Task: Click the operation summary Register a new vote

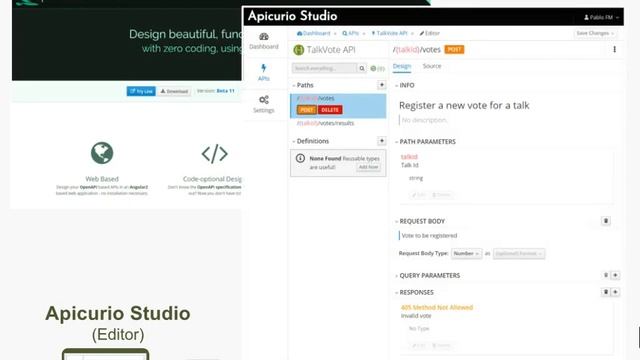Action: [464, 105]
